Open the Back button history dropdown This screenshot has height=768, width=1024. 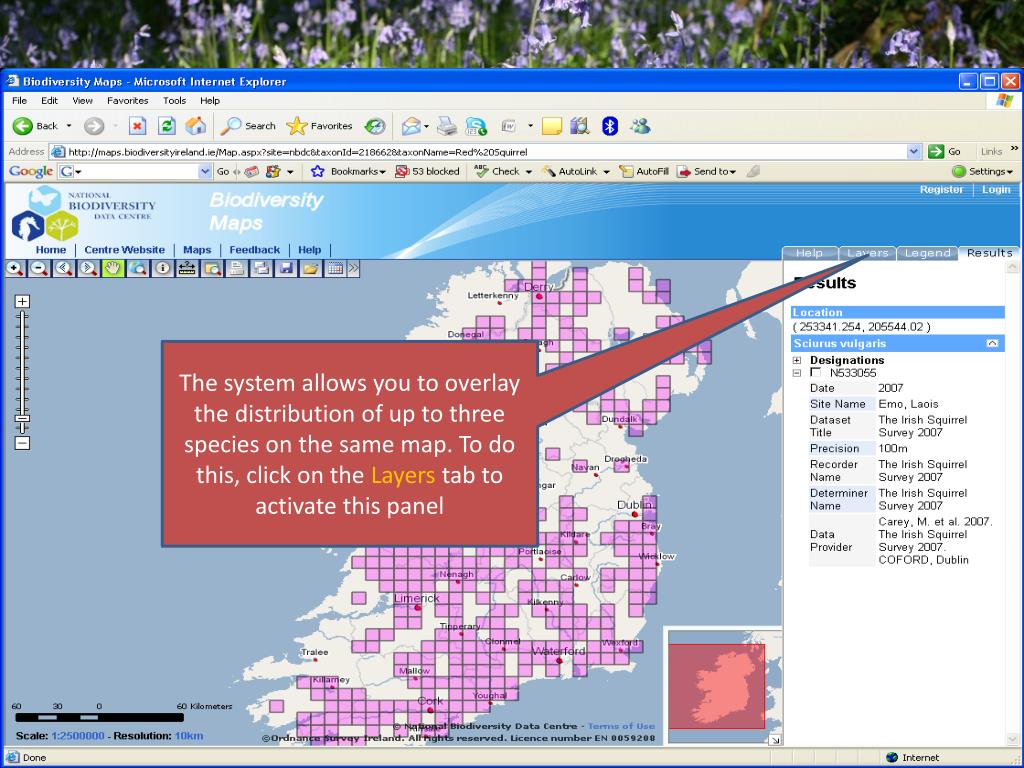coord(69,126)
